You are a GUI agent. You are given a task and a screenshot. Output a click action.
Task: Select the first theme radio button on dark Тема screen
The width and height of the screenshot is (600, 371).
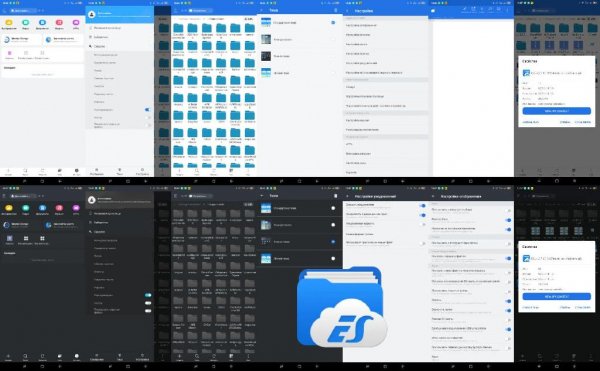[333, 208]
